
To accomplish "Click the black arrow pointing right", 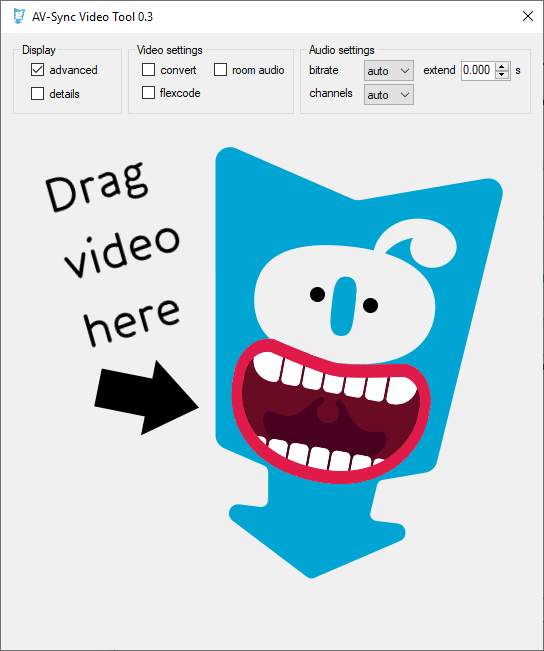I will pyautogui.click(x=147, y=398).
